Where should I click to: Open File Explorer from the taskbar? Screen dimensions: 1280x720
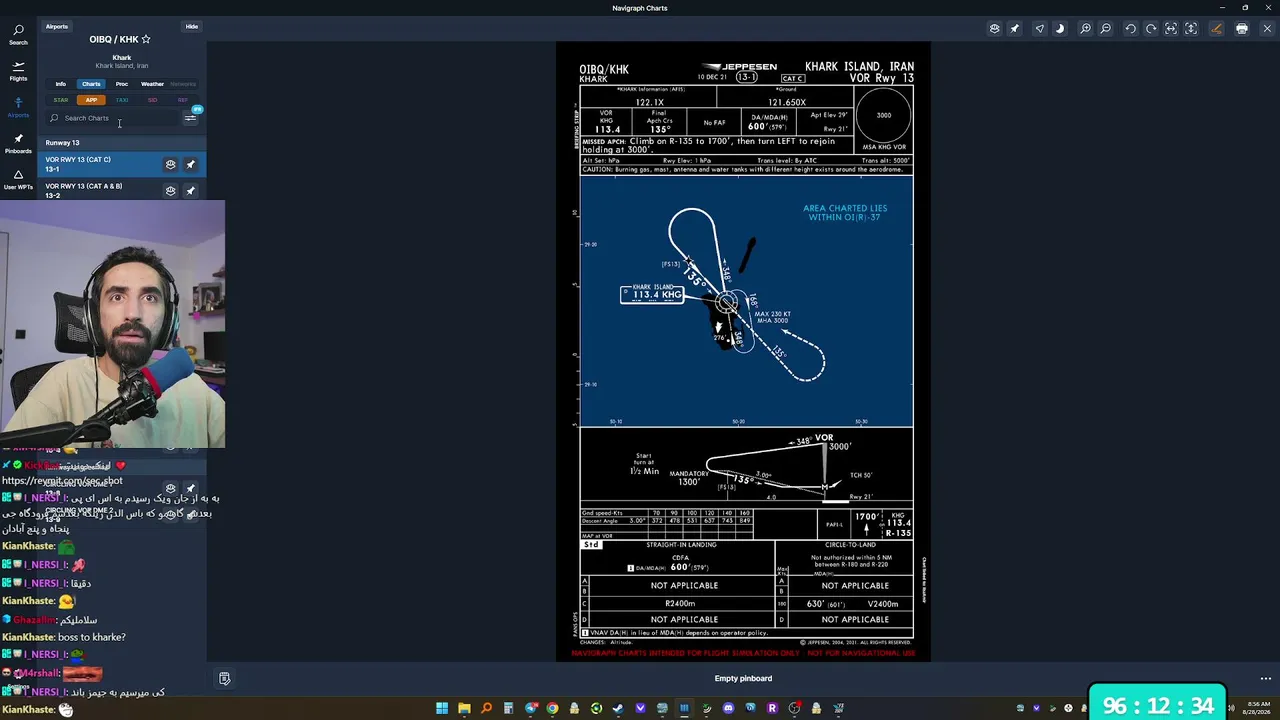coord(464,708)
